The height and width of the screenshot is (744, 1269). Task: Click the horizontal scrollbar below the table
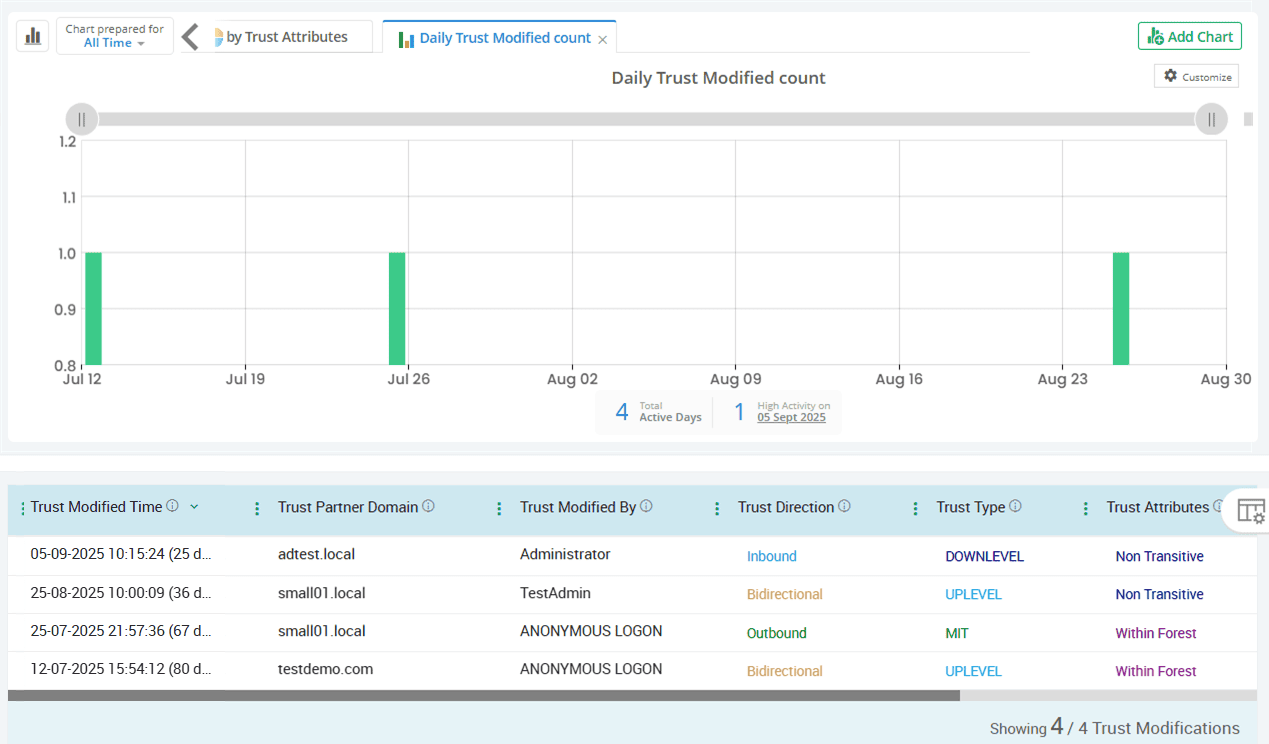tap(483, 695)
